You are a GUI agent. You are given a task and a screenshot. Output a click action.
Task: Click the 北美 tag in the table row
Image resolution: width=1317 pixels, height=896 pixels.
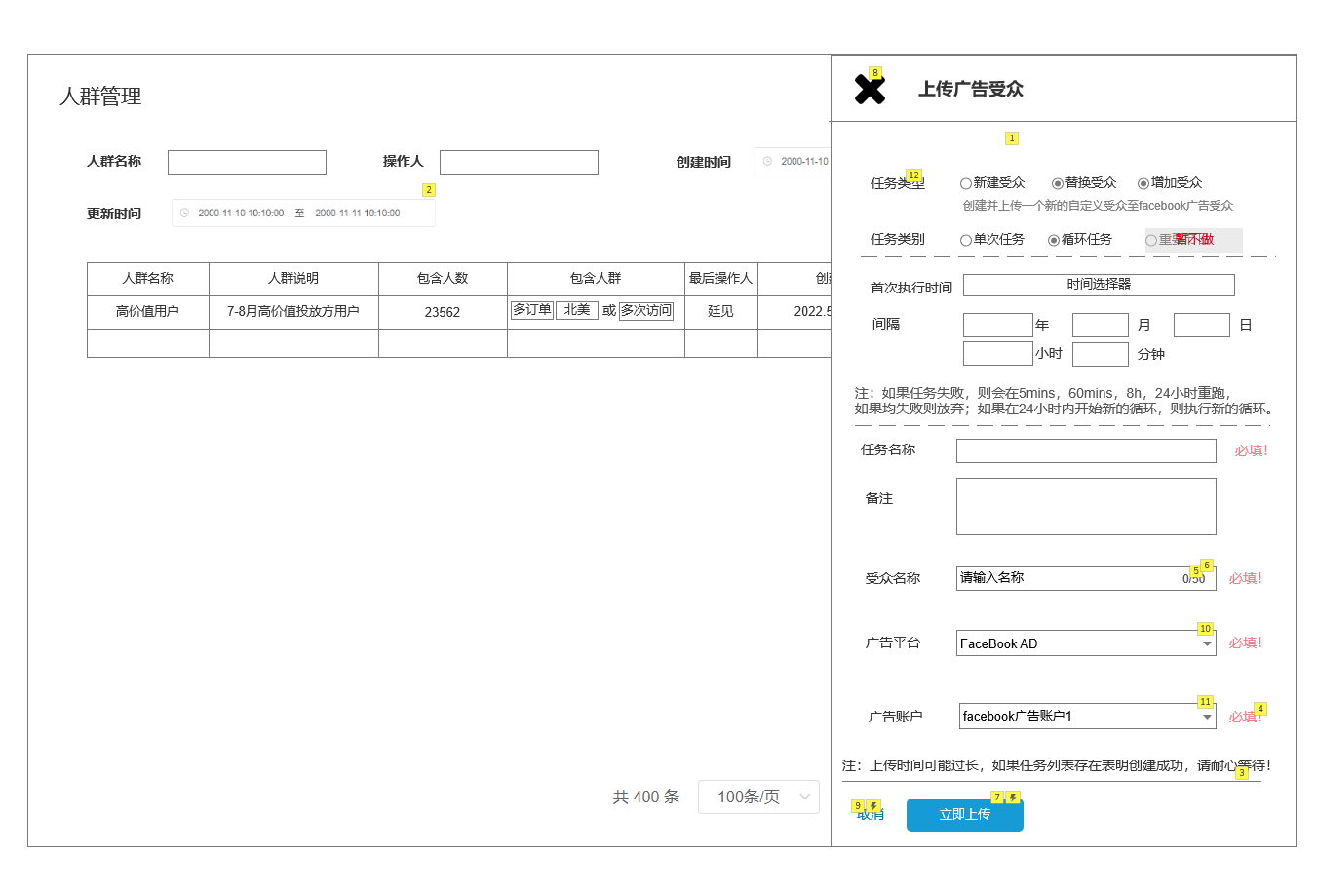point(577,310)
